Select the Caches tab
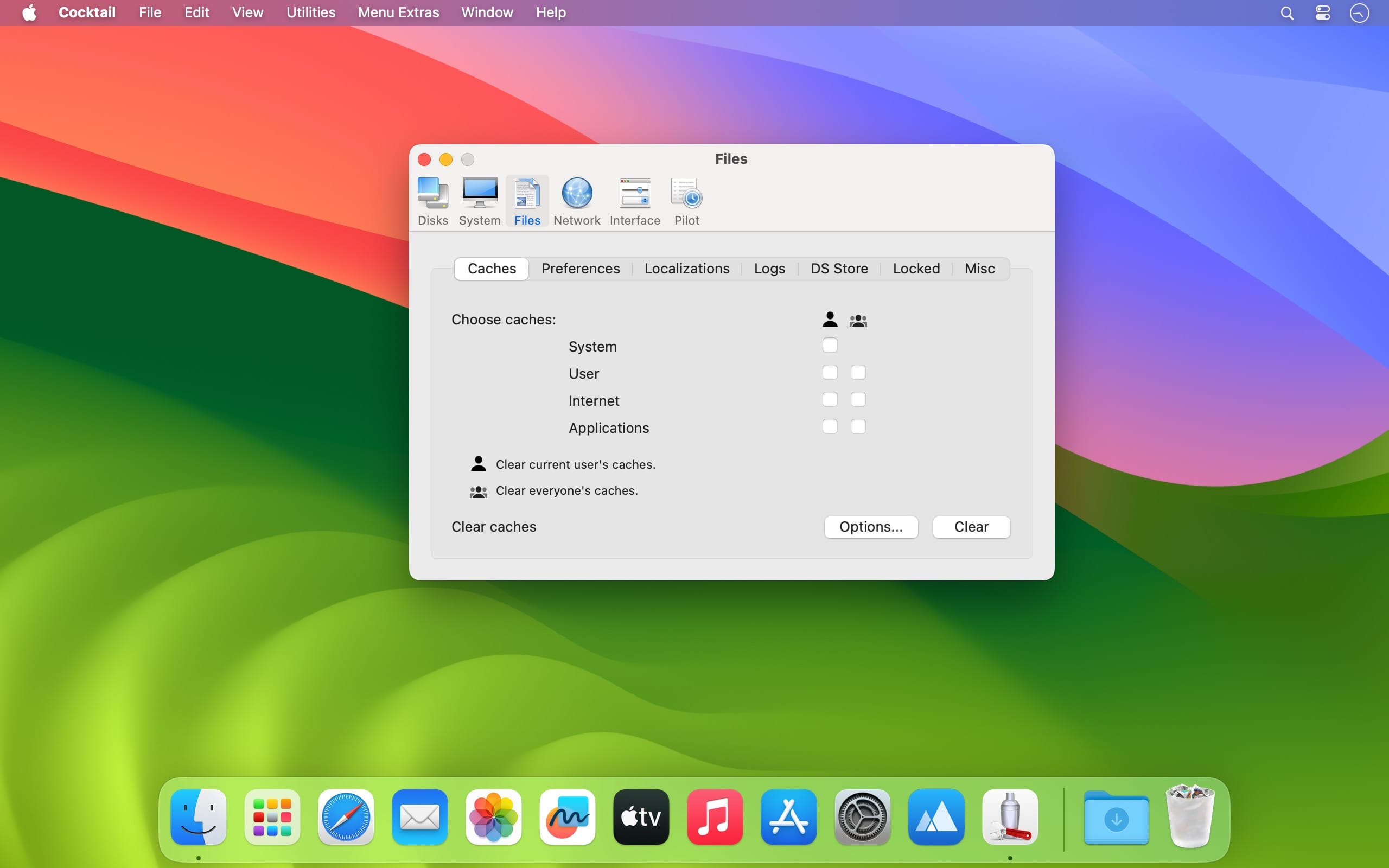 click(x=492, y=269)
